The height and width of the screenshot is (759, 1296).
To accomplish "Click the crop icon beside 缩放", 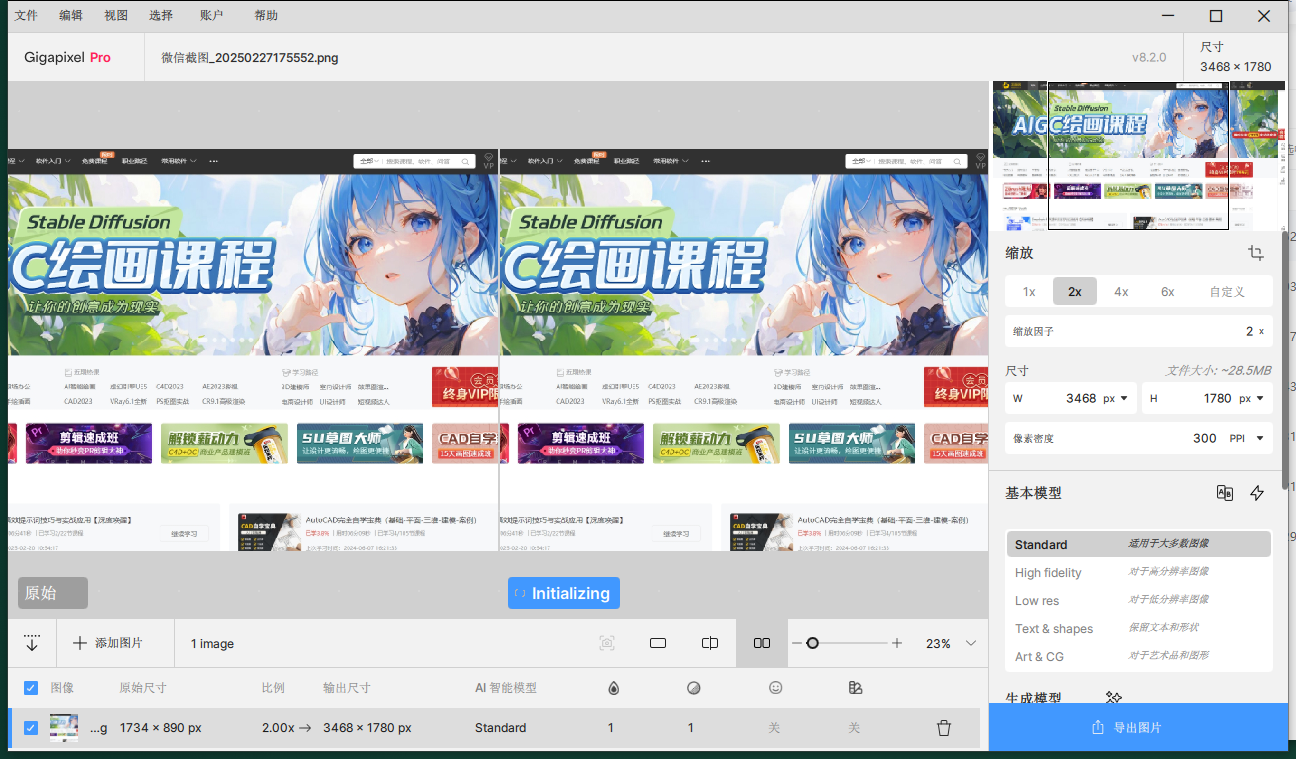I will click(x=1256, y=253).
